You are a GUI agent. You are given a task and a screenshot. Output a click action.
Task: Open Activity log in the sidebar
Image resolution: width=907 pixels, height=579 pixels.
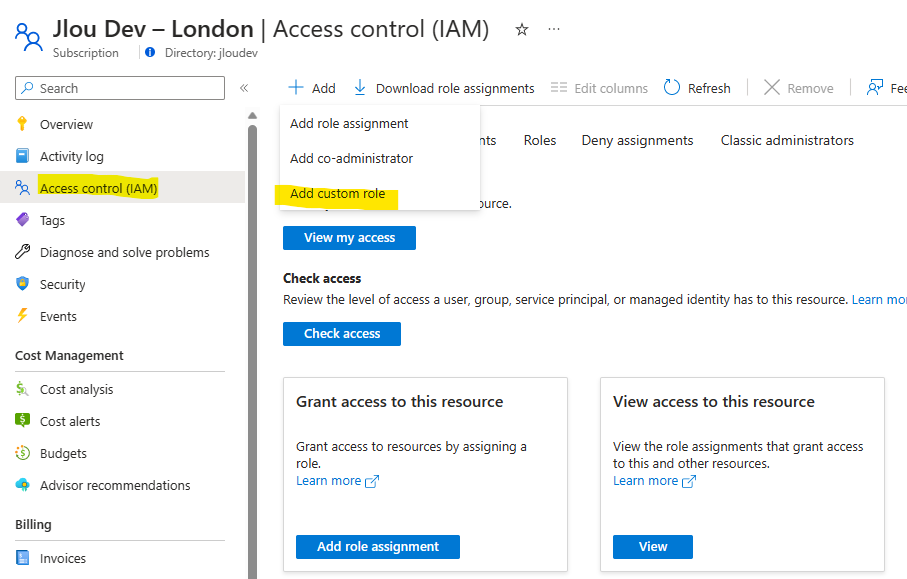[72, 156]
